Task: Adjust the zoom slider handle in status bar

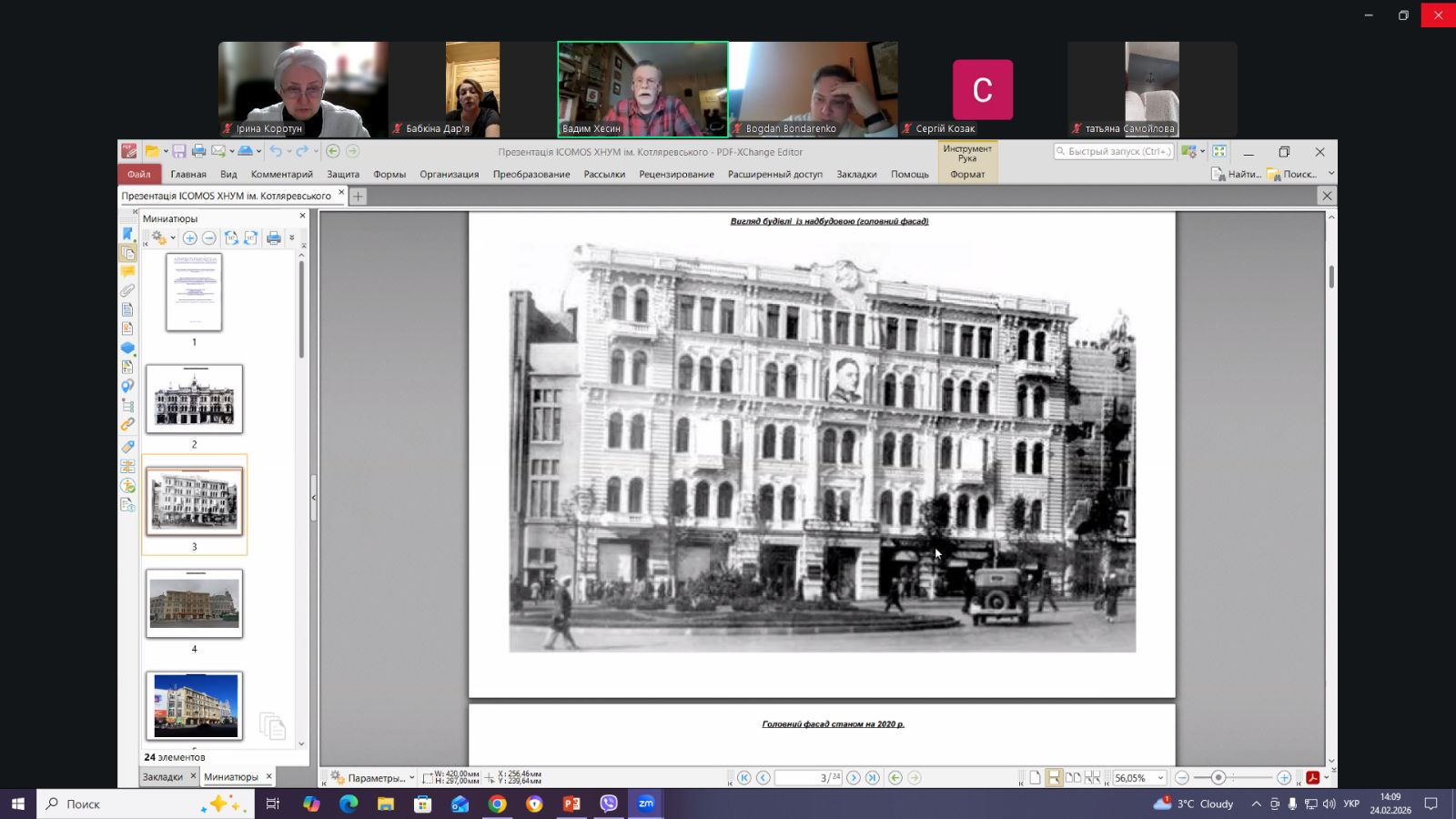Action: point(1218,777)
